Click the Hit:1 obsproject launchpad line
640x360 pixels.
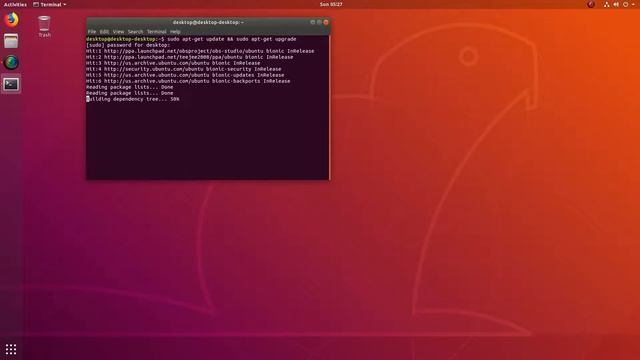tap(200, 51)
